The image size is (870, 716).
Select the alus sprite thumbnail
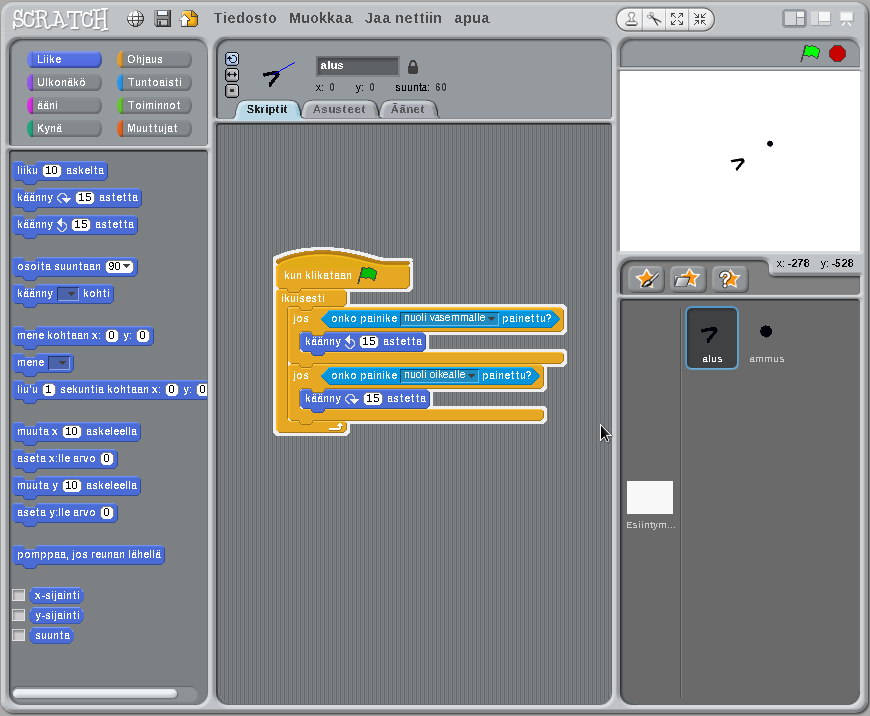[712, 338]
